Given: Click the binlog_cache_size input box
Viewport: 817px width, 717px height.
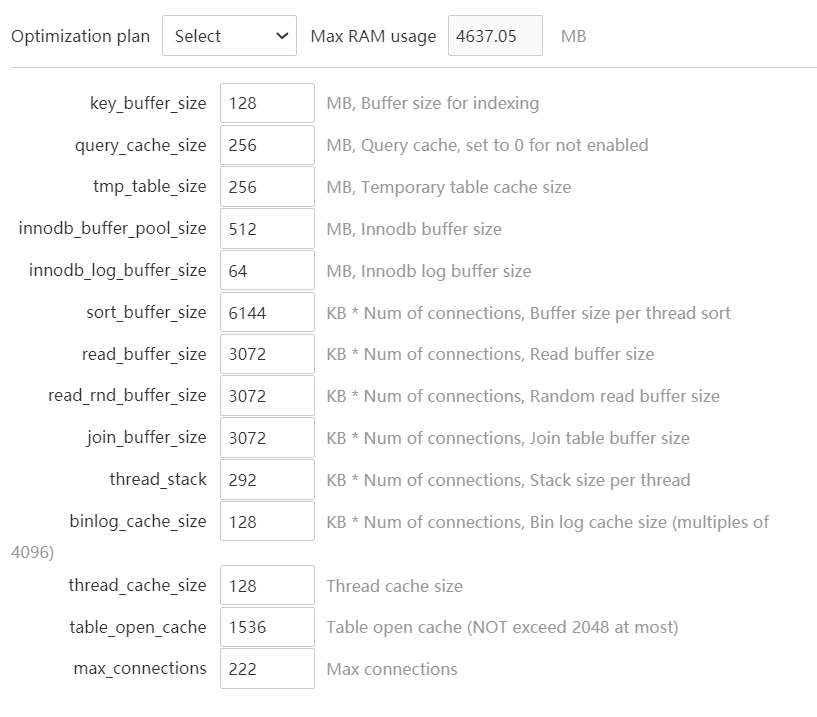Looking at the screenshot, I should tap(267, 522).
